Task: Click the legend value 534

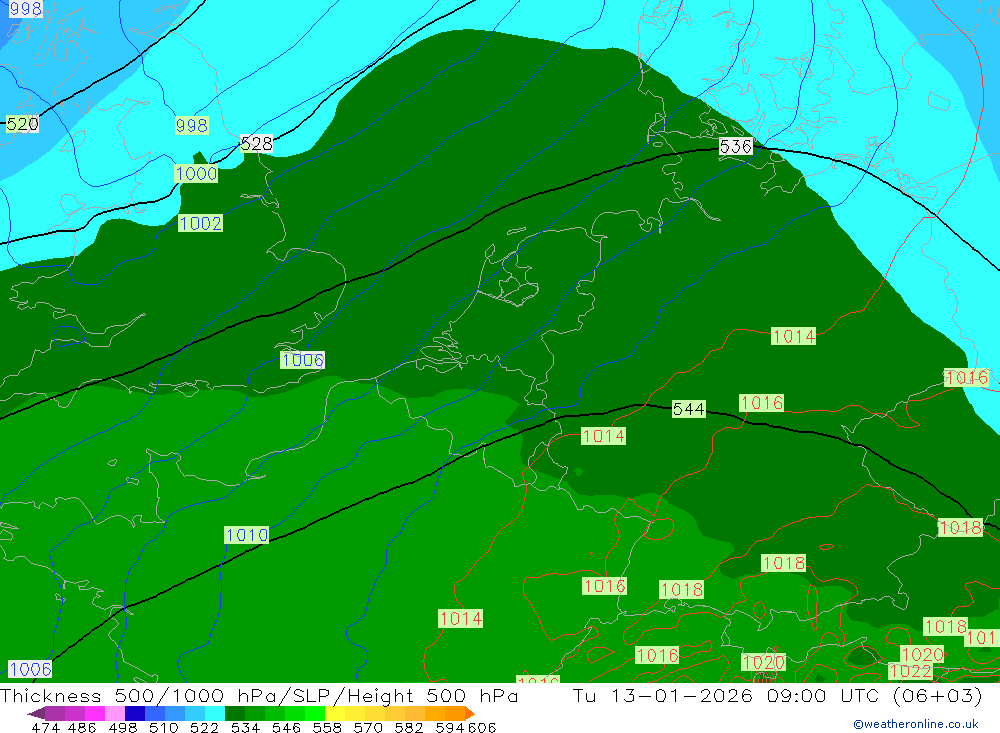Action: (246, 727)
